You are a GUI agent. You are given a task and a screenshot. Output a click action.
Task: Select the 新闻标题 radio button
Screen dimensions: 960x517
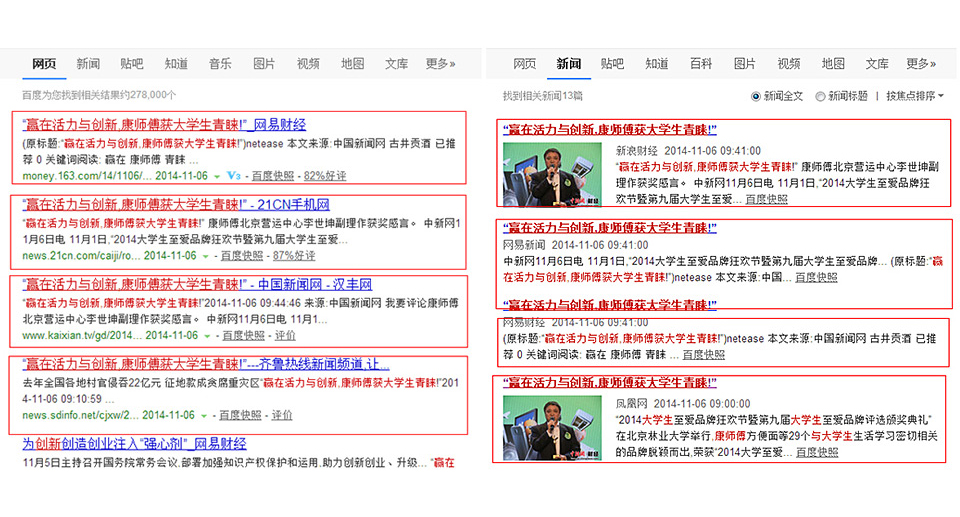(x=820, y=96)
